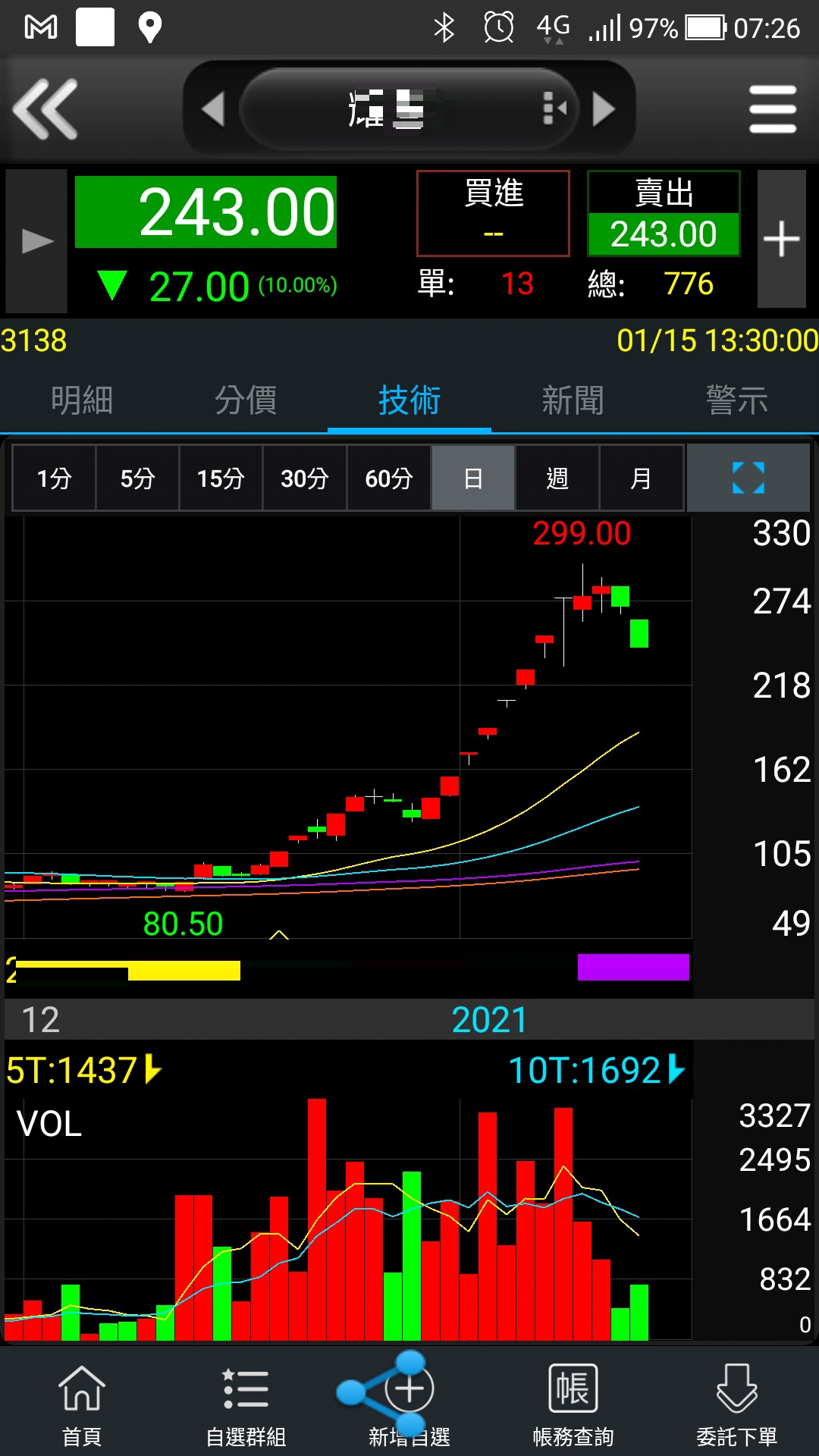Image resolution: width=819 pixels, height=1456 pixels.
Task: Open the 首頁 home icon
Action: tap(82, 1404)
